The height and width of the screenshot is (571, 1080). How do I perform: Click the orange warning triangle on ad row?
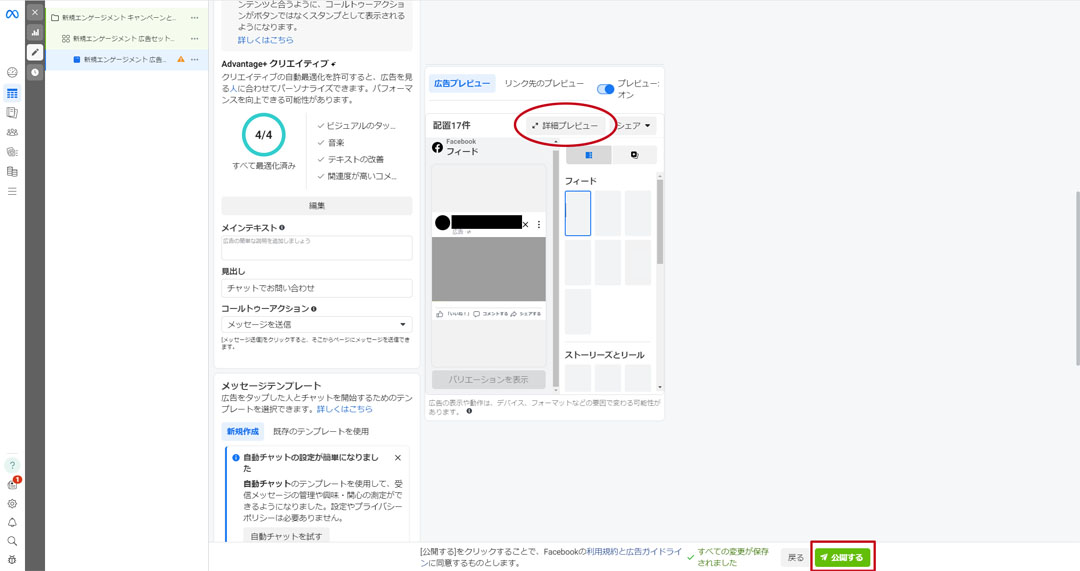(x=181, y=59)
